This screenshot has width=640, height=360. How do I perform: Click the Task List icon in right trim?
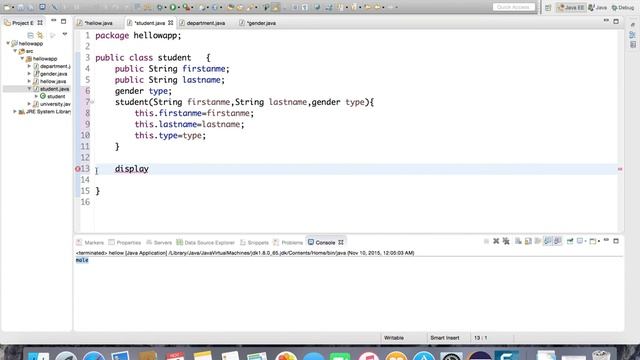click(633, 44)
